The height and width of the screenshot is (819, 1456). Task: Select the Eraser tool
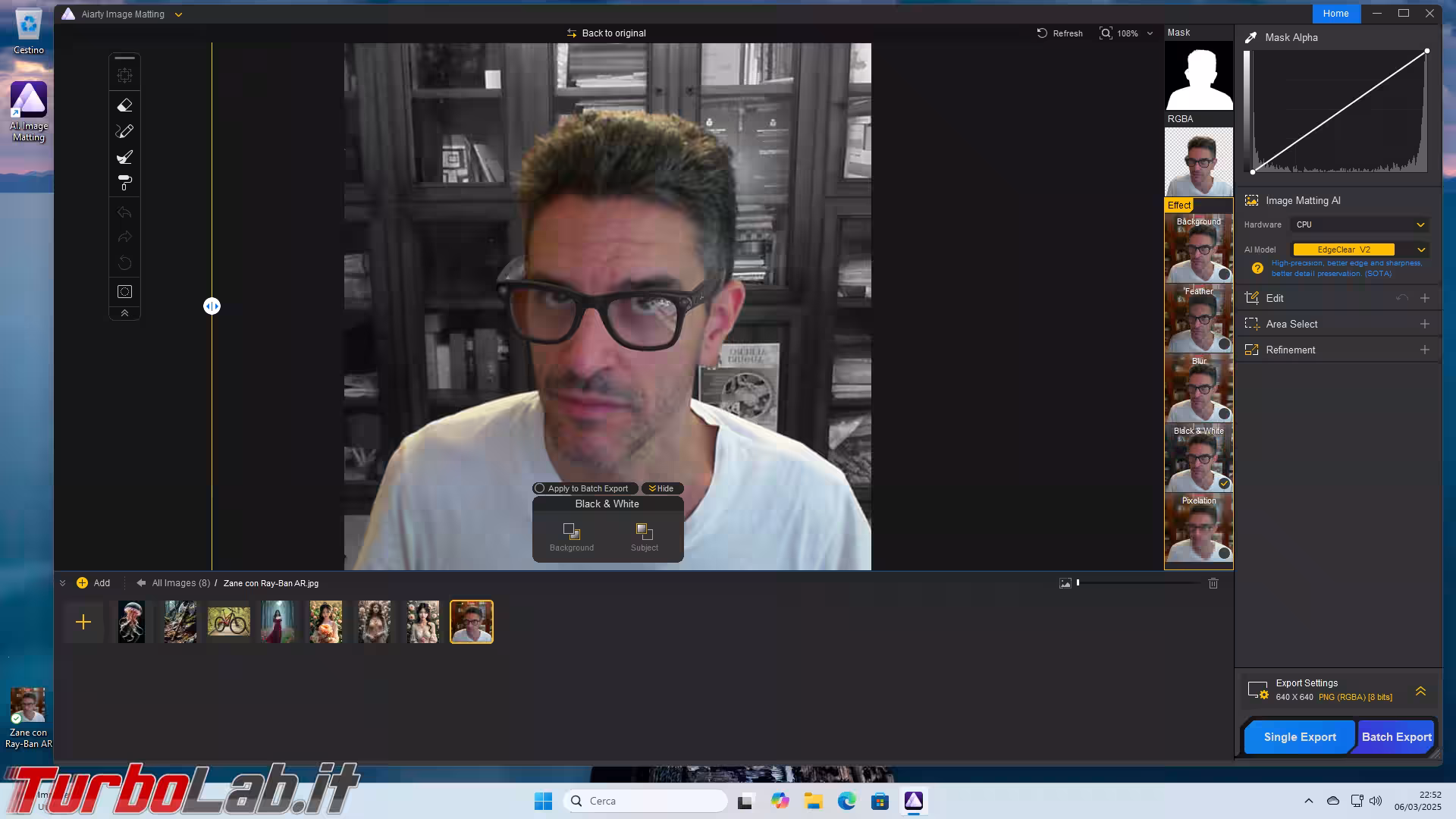(125, 105)
